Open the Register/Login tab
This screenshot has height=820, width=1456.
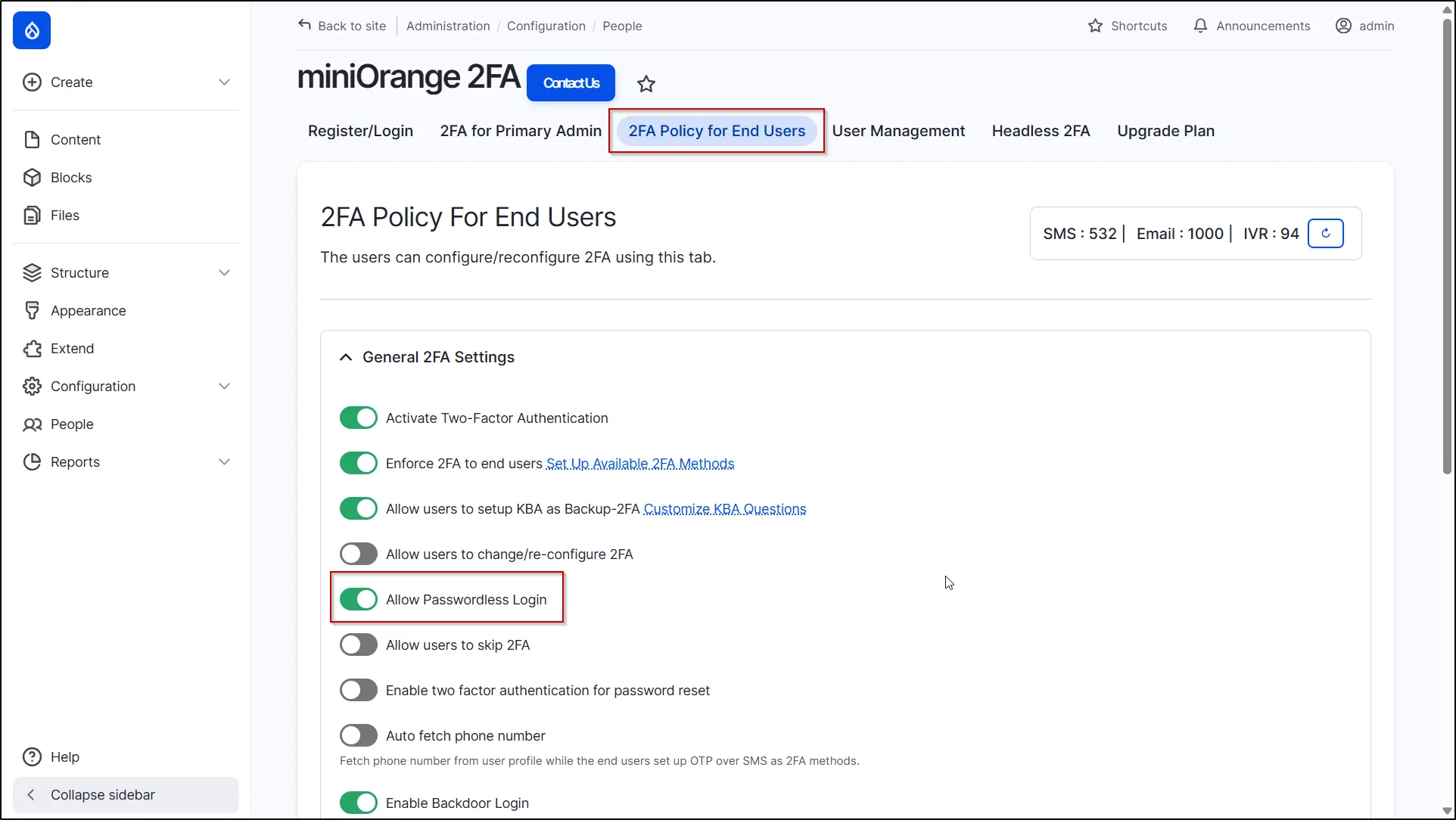360,131
